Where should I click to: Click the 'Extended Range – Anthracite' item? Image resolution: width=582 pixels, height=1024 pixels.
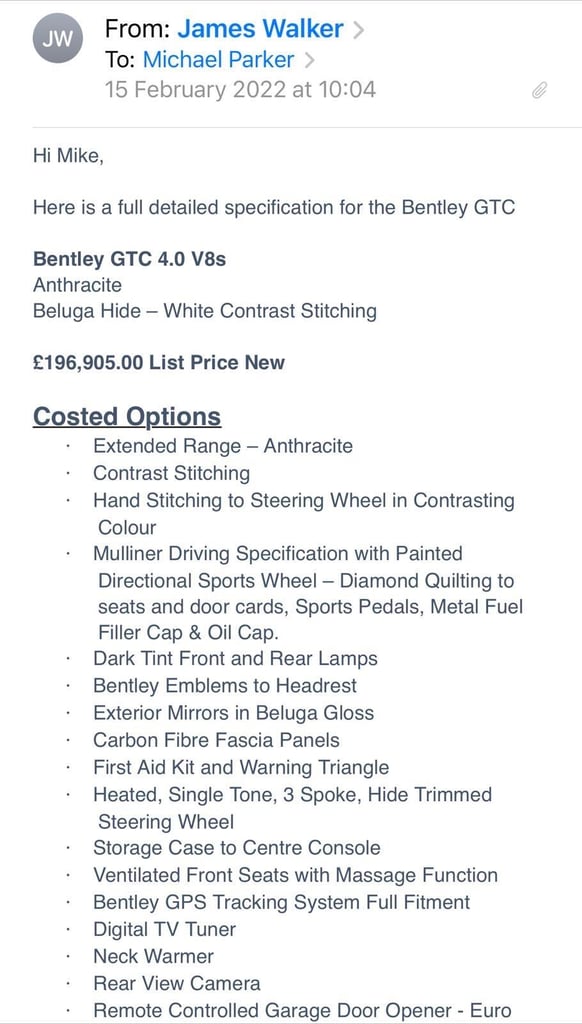(223, 446)
